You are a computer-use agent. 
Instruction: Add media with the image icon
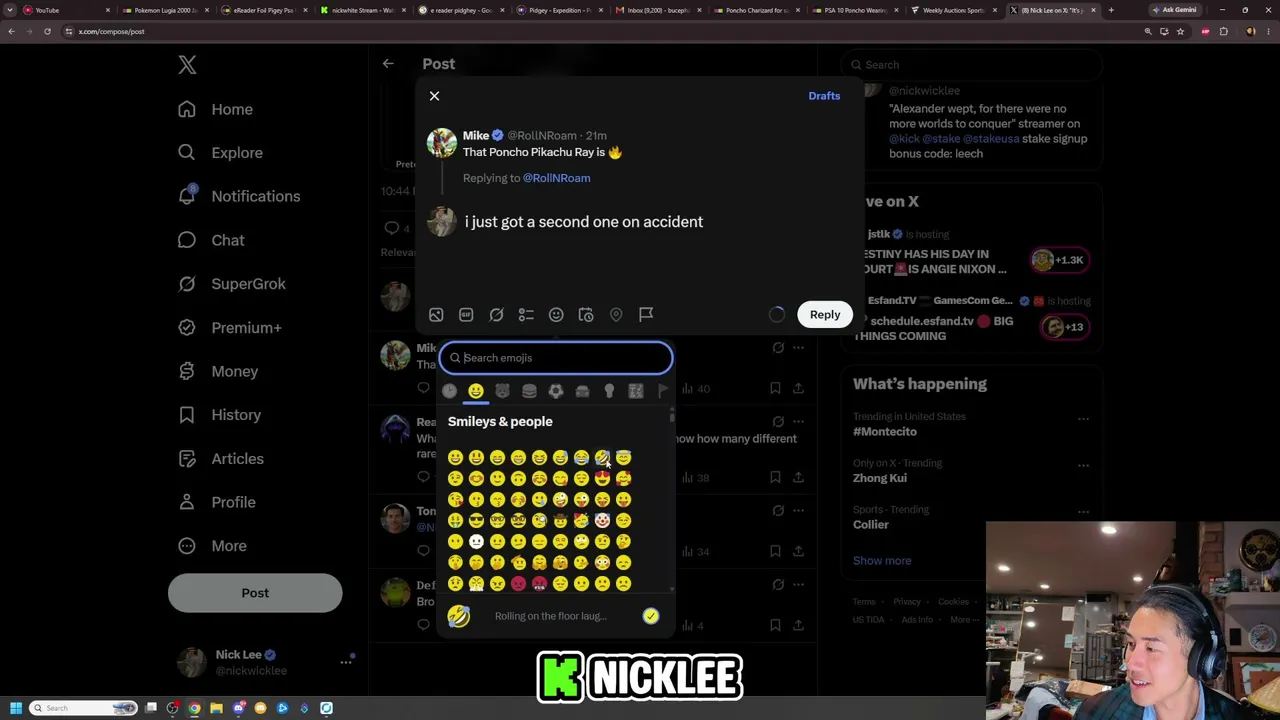coord(436,315)
